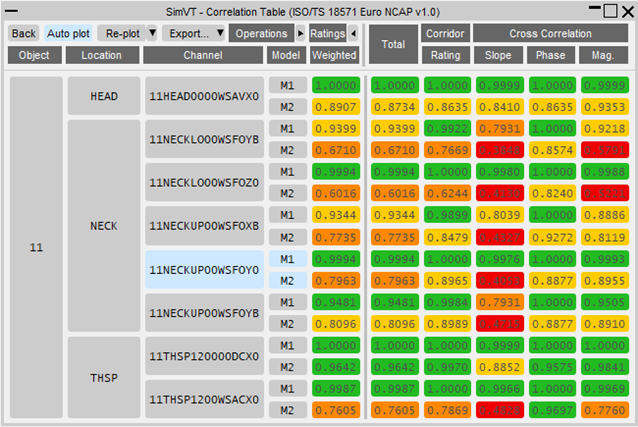Select highlighted channel 11NECKUP00WSFOY0

204,269
